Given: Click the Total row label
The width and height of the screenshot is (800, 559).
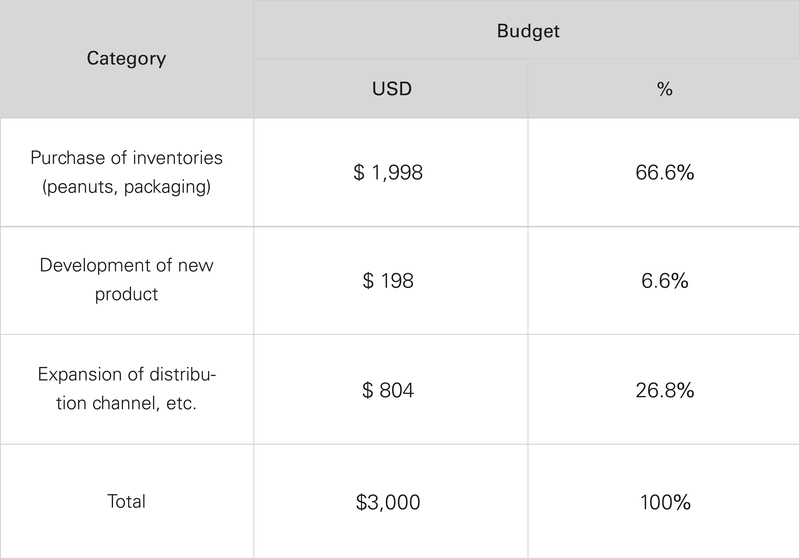Looking at the screenshot, I should pos(126,501).
